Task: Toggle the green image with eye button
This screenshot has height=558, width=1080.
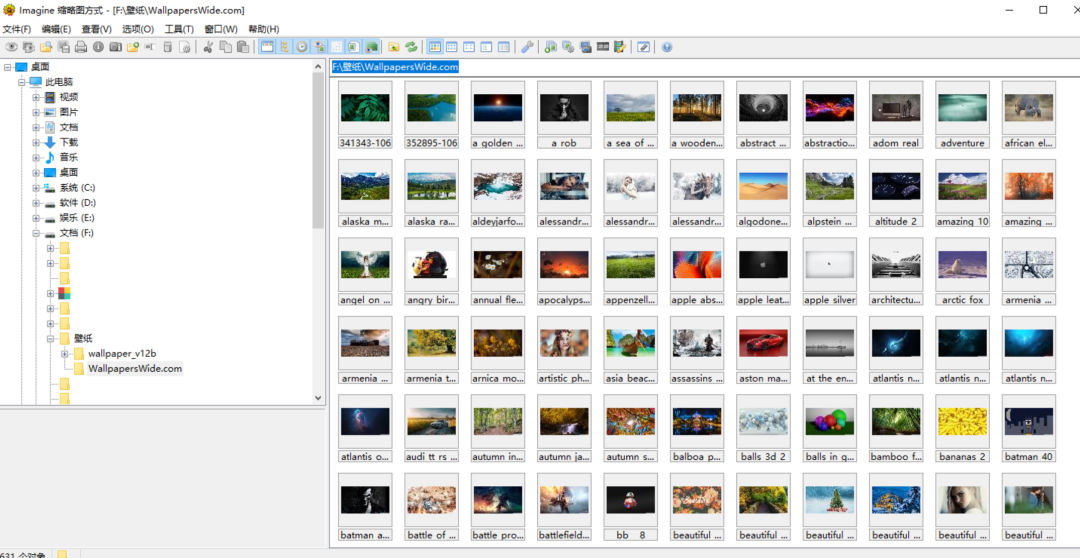Action: tap(371, 47)
